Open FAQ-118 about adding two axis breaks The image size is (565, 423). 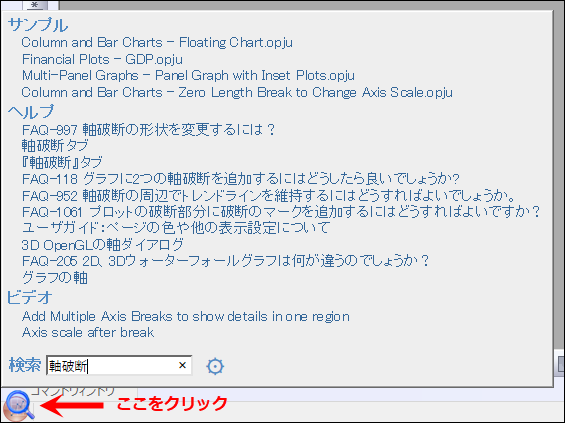tap(241, 179)
